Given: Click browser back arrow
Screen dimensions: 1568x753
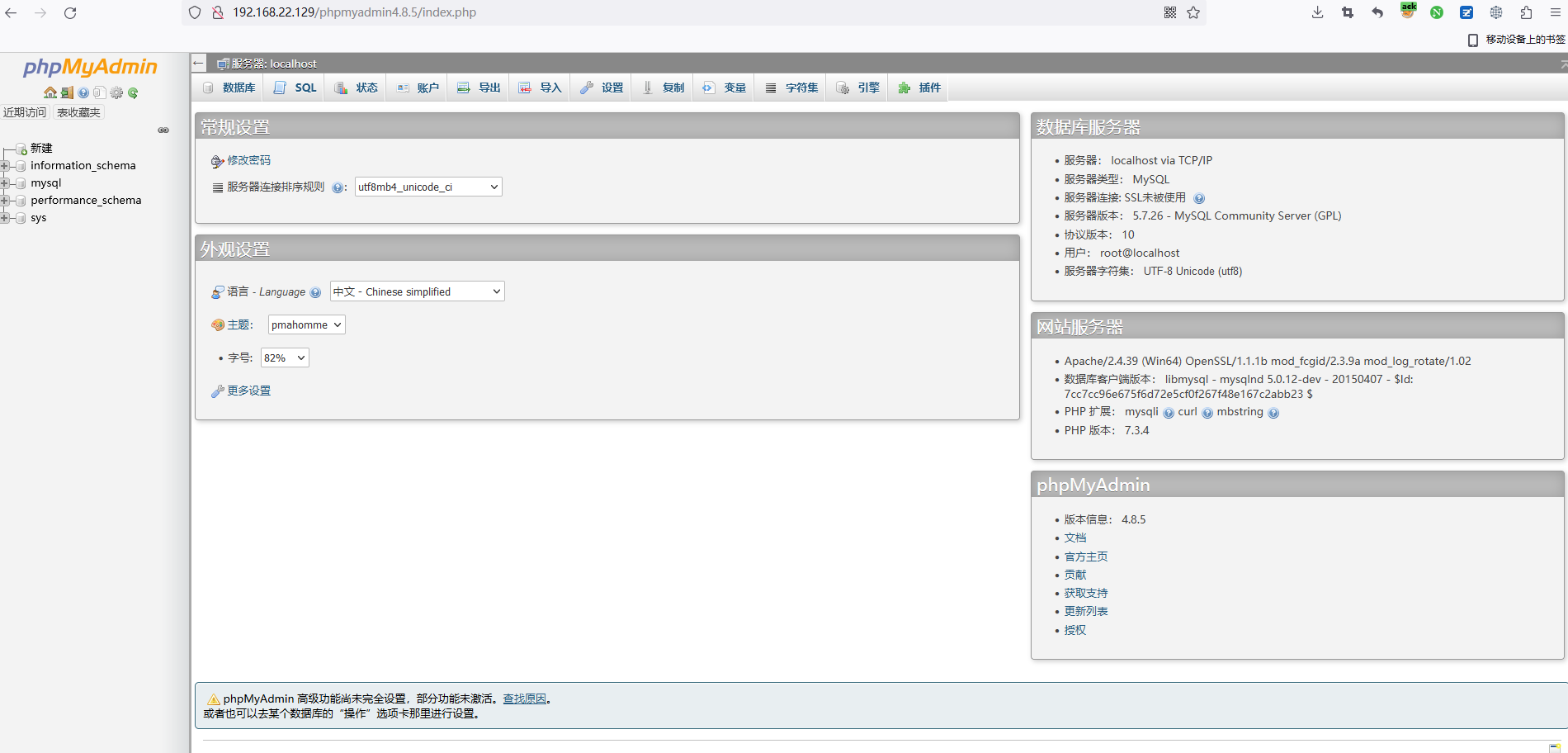Looking at the screenshot, I should pos(11,12).
